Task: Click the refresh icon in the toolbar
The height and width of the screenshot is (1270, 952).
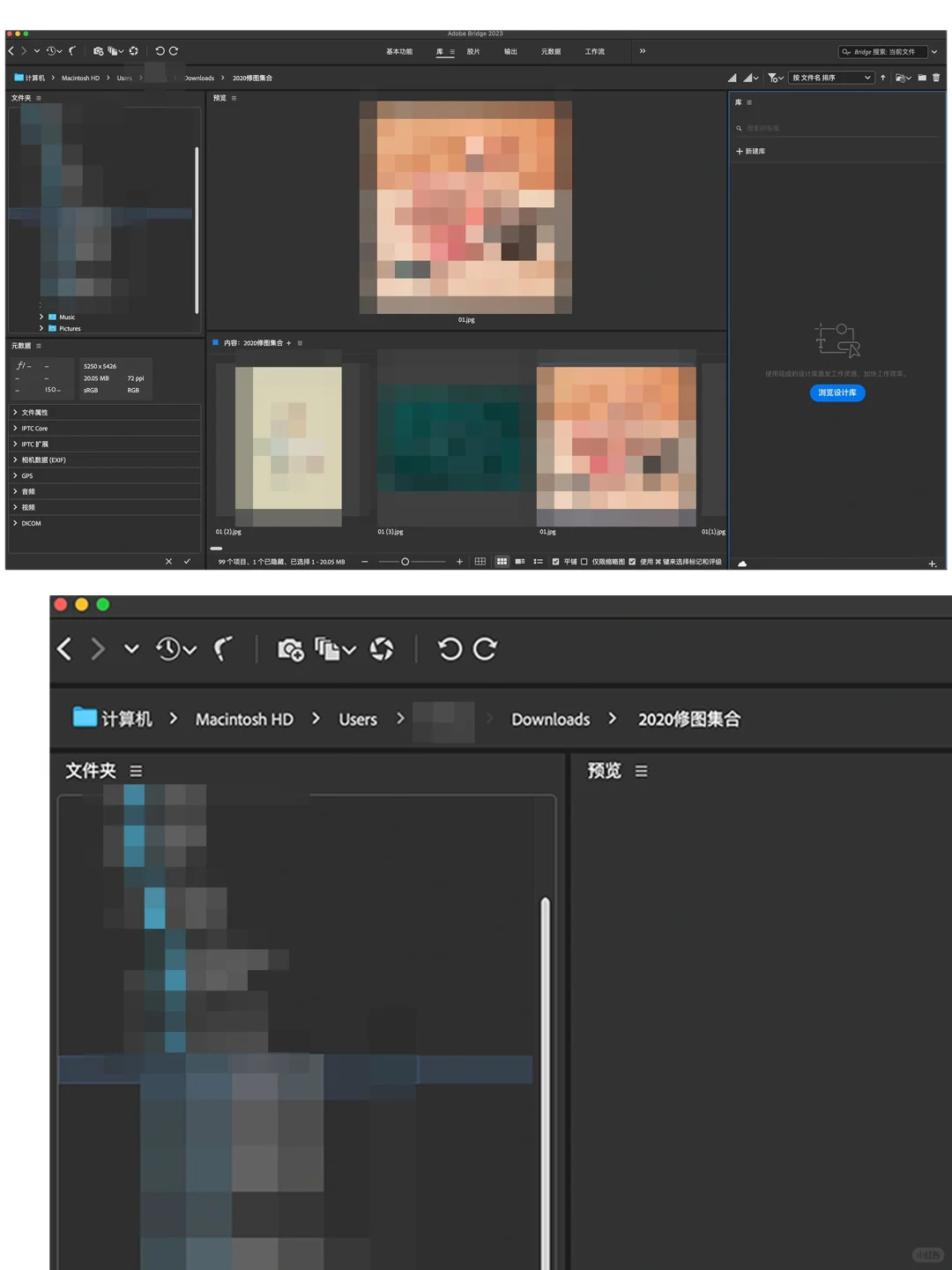Action: [x=134, y=51]
